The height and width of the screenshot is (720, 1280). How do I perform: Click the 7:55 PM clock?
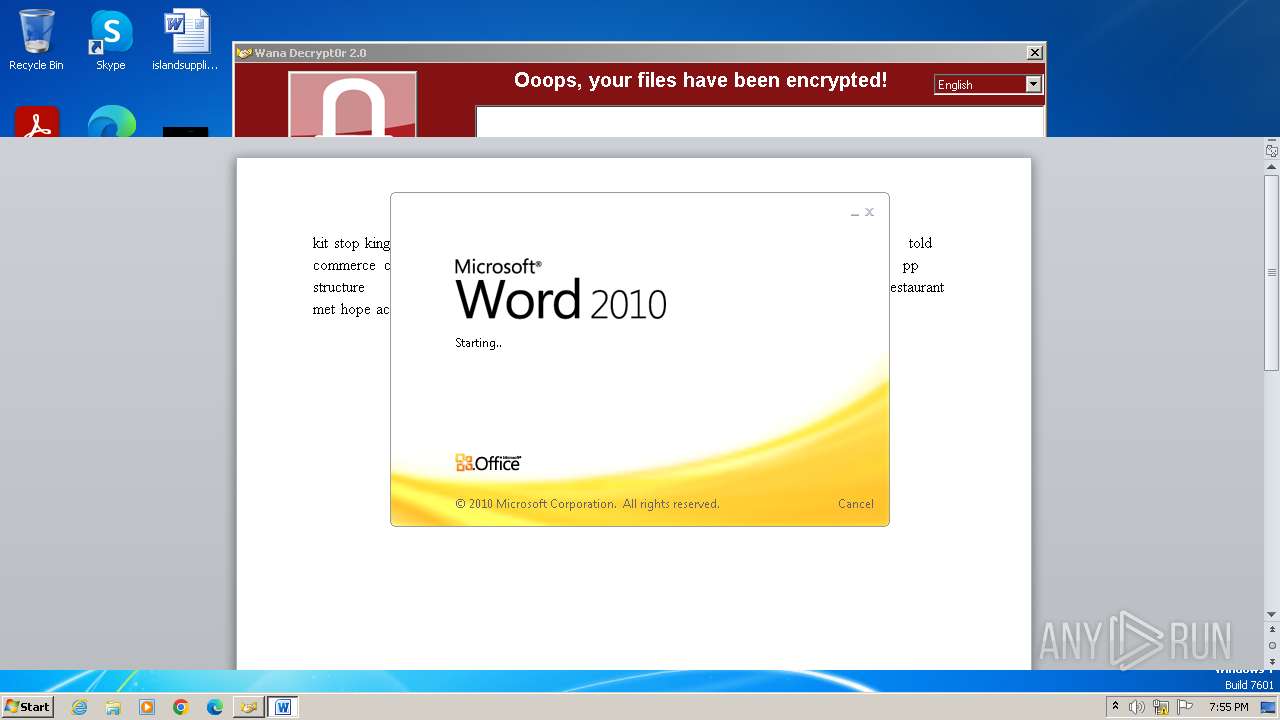[1228, 707]
